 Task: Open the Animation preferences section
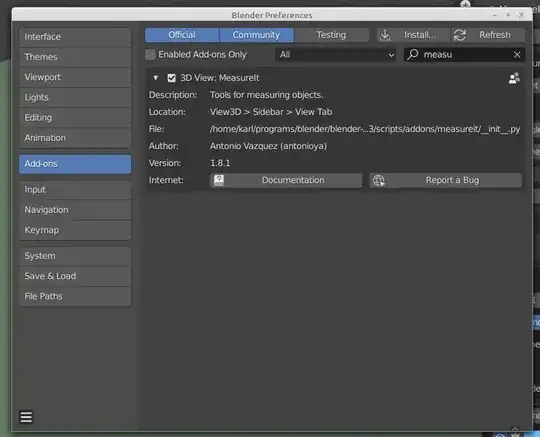click(x=75, y=138)
